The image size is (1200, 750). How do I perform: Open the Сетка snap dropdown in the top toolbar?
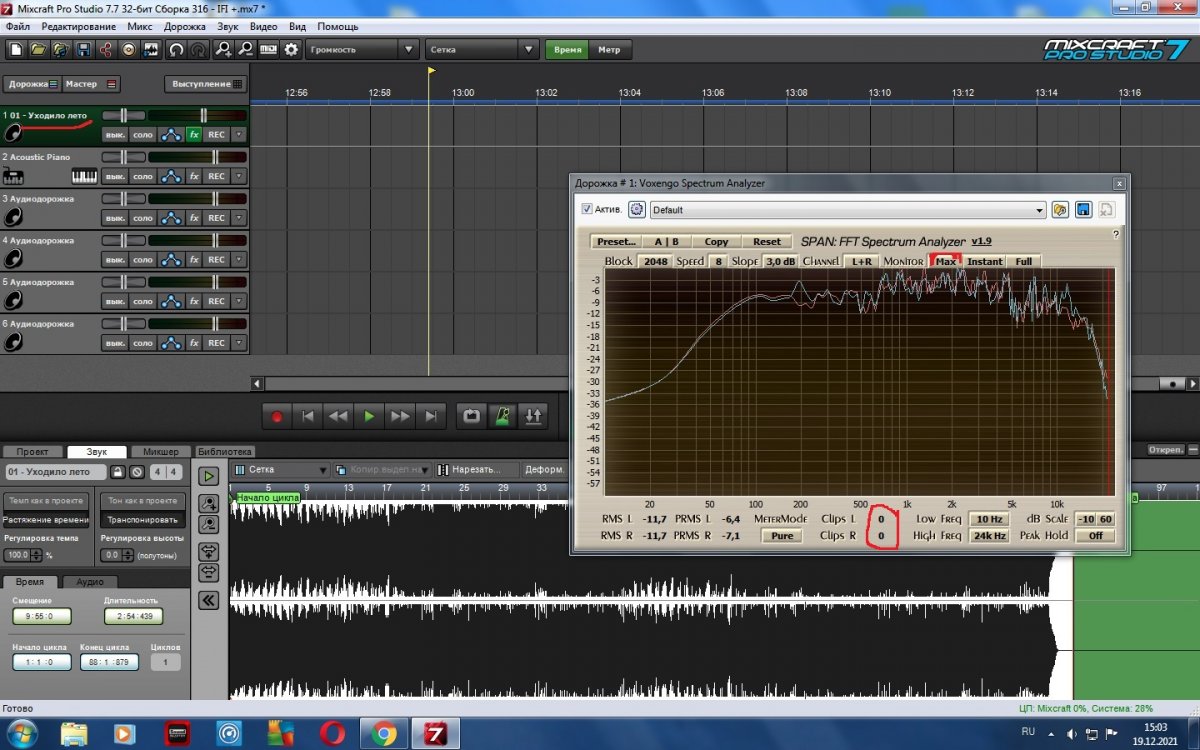point(482,49)
